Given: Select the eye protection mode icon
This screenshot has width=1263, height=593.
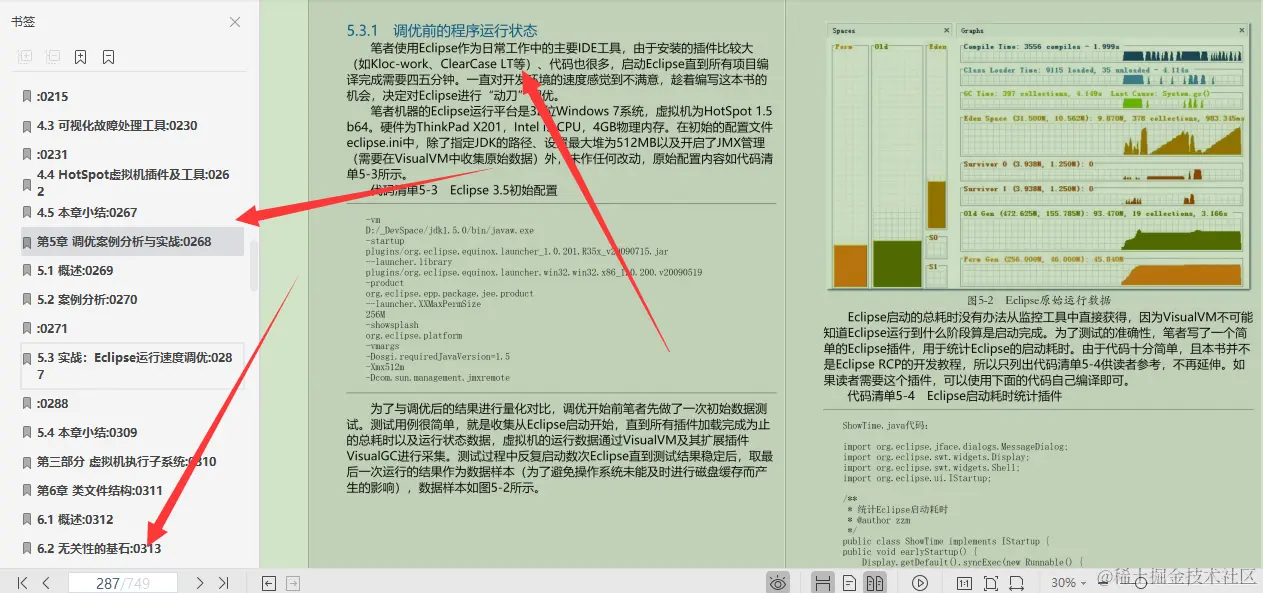Looking at the screenshot, I should [777, 581].
